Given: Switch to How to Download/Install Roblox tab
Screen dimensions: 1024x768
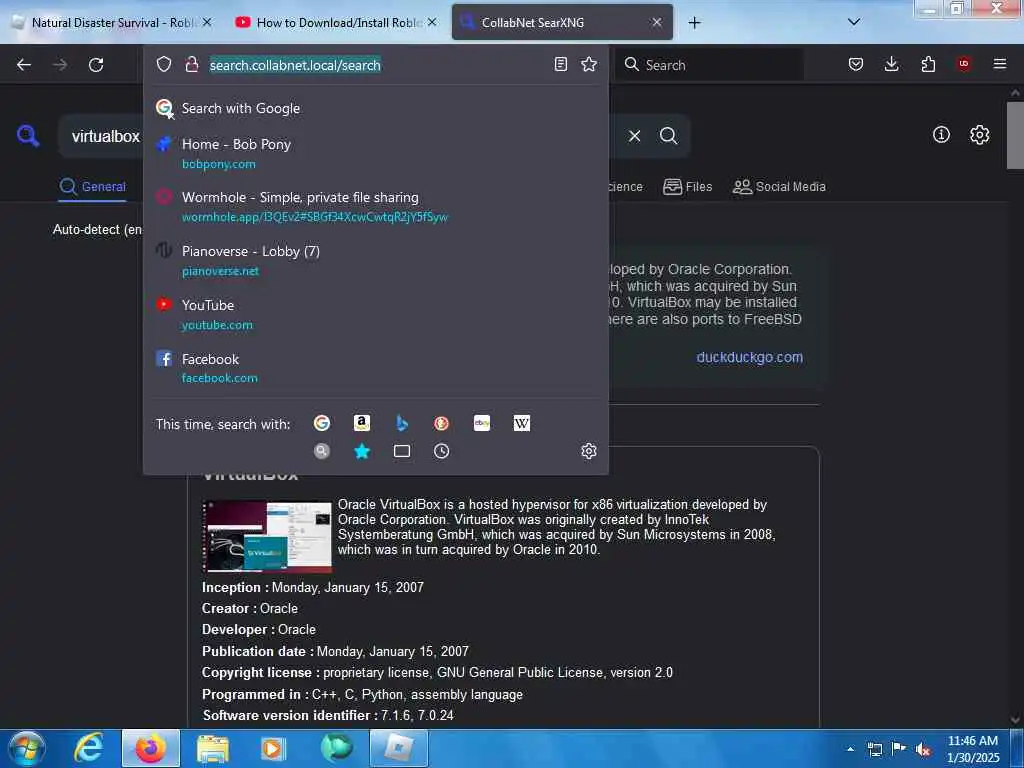Looking at the screenshot, I should coord(336,22).
